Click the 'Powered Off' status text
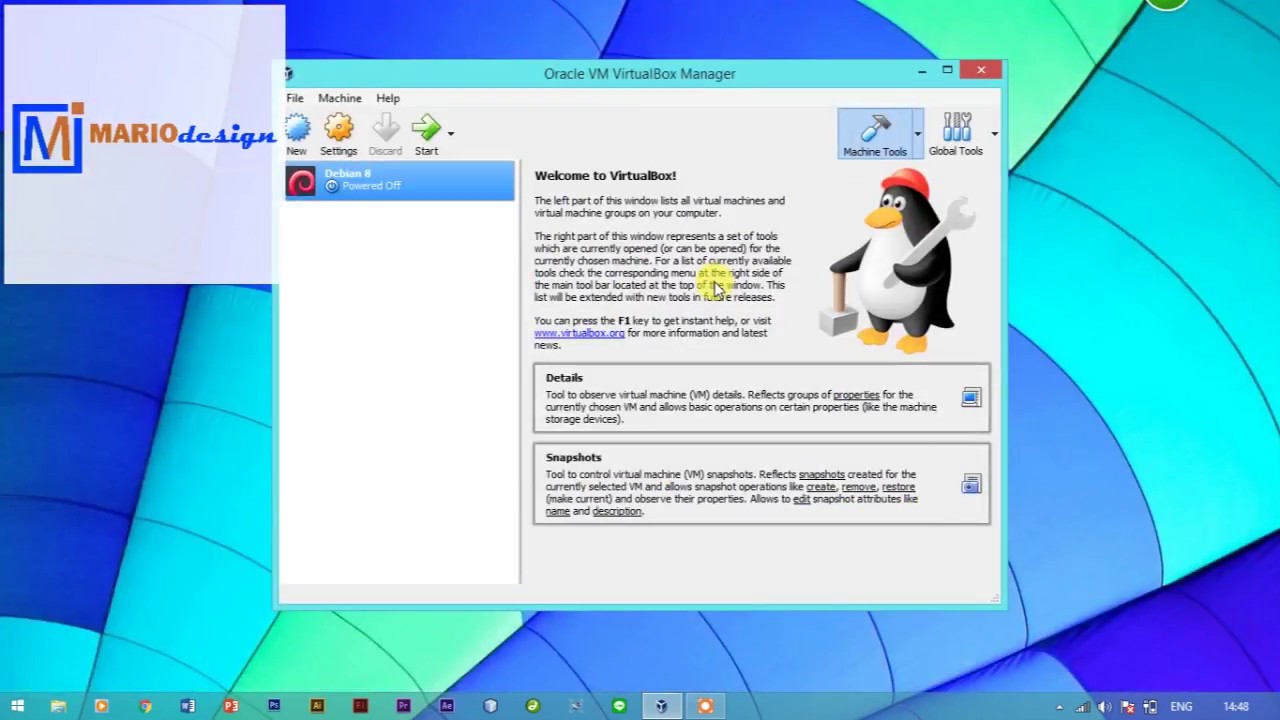Viewport: 1280px width, 720px height. (x=371, y=186)
